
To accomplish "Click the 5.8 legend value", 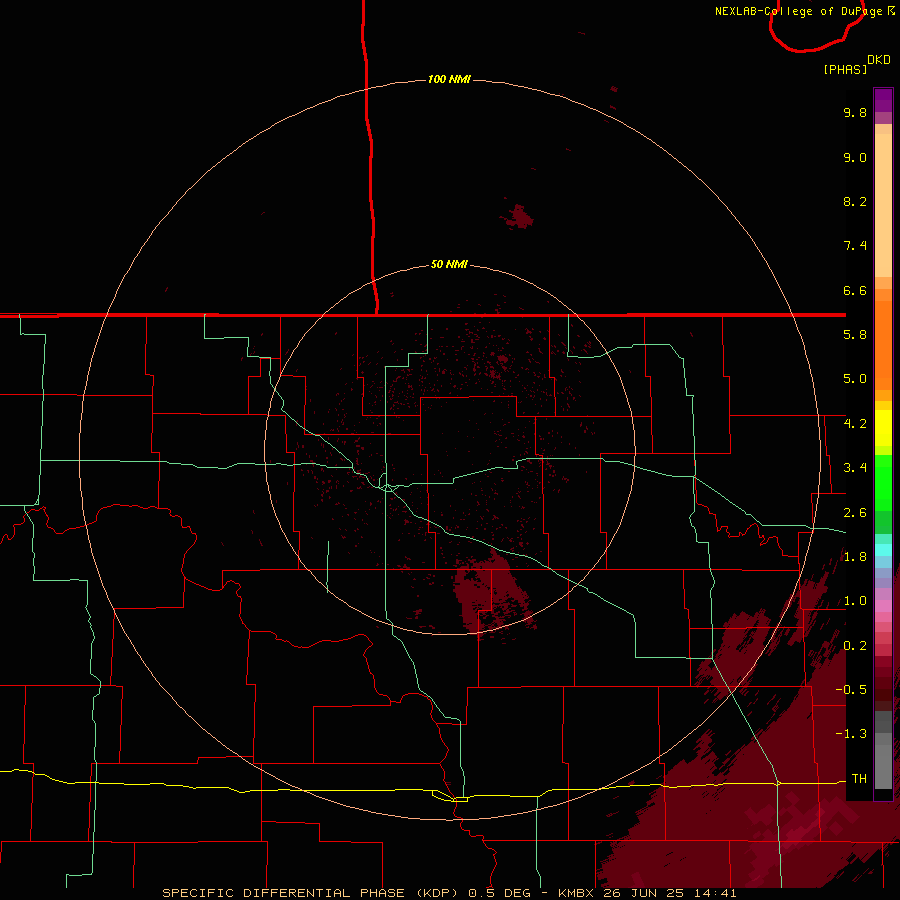I will (x=855, y=335).
